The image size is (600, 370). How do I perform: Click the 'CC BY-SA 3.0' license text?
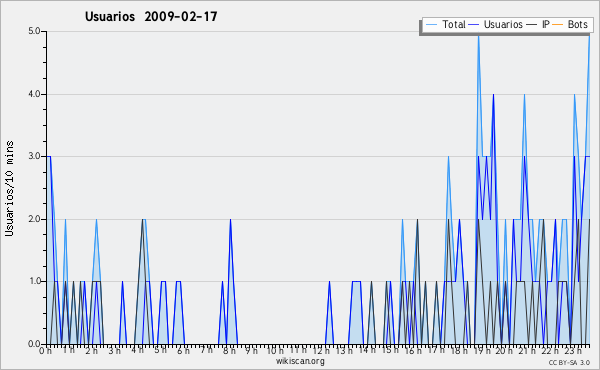569,362
